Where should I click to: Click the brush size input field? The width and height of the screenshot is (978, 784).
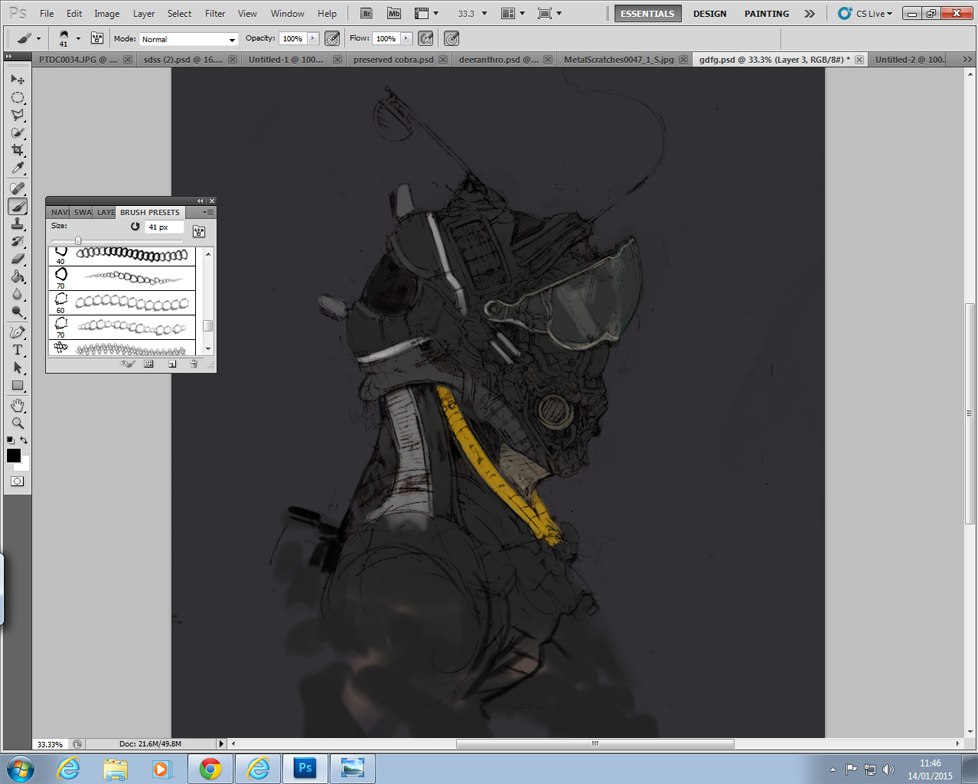(163, 227)
